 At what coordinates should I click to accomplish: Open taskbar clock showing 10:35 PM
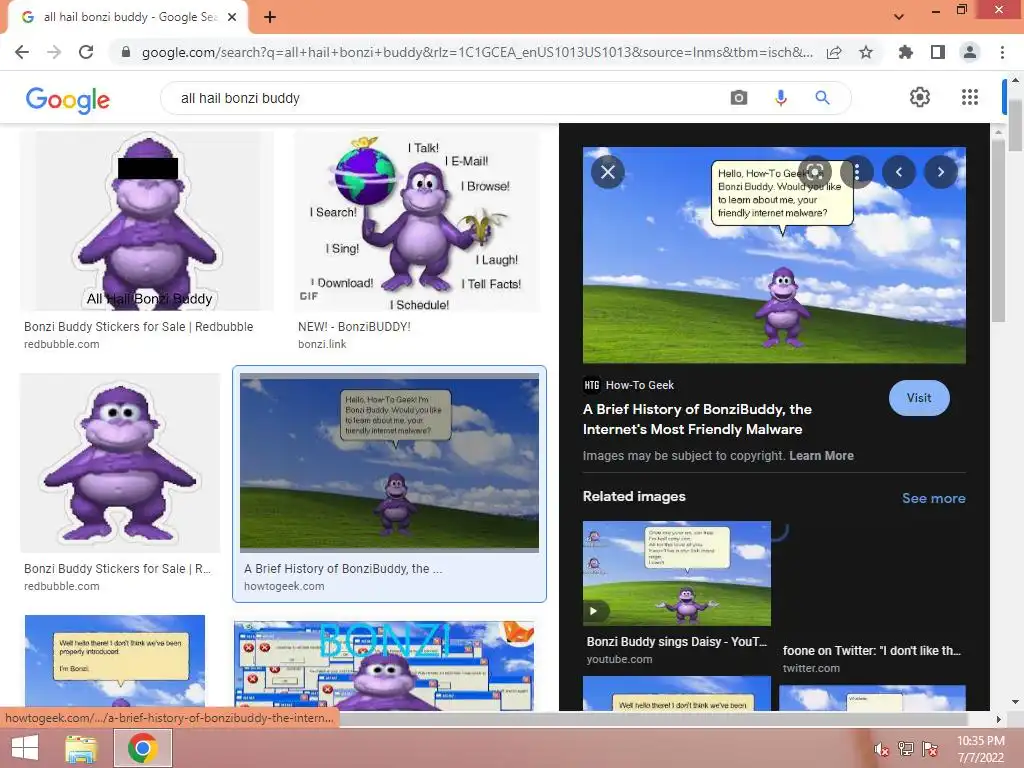click(980, 749)
